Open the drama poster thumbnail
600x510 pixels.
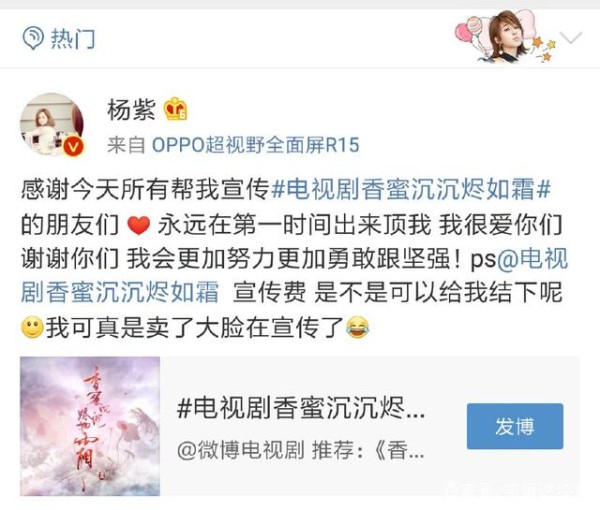point(90,426)
